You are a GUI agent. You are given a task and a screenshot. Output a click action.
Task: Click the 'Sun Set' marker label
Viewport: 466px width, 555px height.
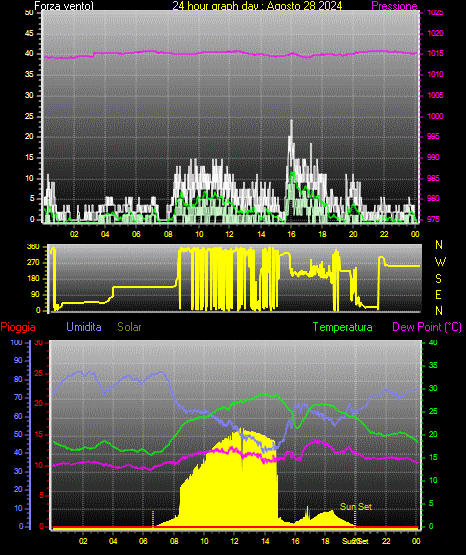coord(356,507)
